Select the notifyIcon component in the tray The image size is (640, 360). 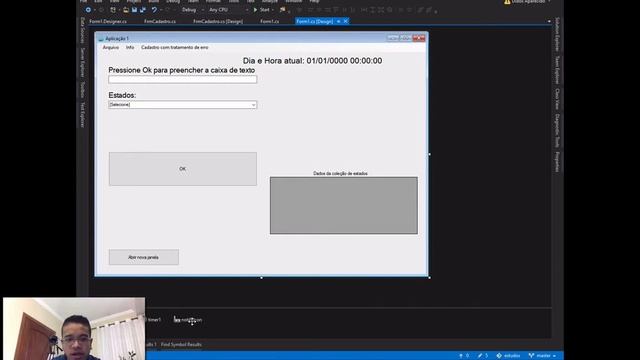[x=188, y=320]
